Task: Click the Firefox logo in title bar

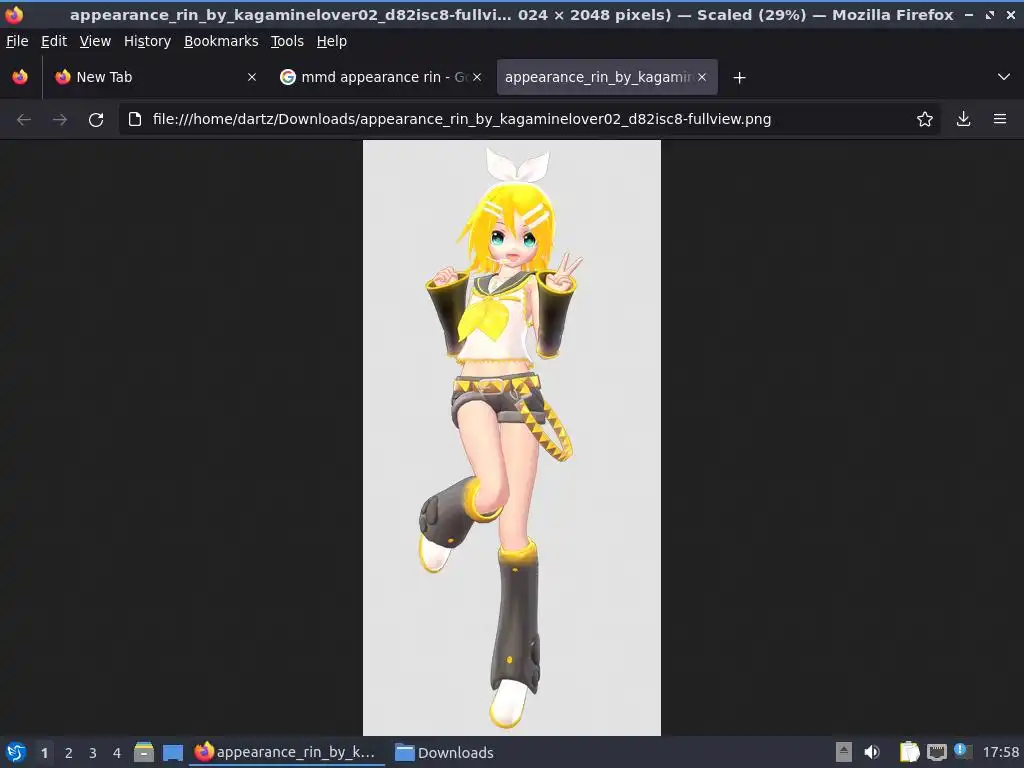Action: (x=14, y=14)
